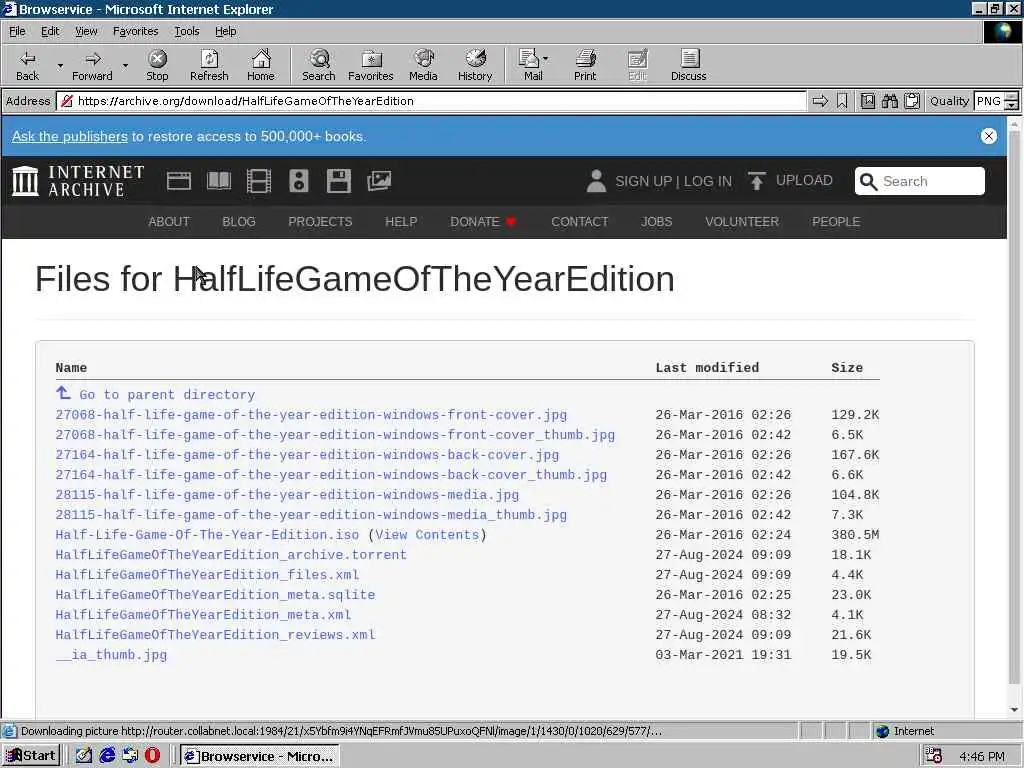Open the Audio speaker icon
1024x768 pixels.
tap(298, 181)
